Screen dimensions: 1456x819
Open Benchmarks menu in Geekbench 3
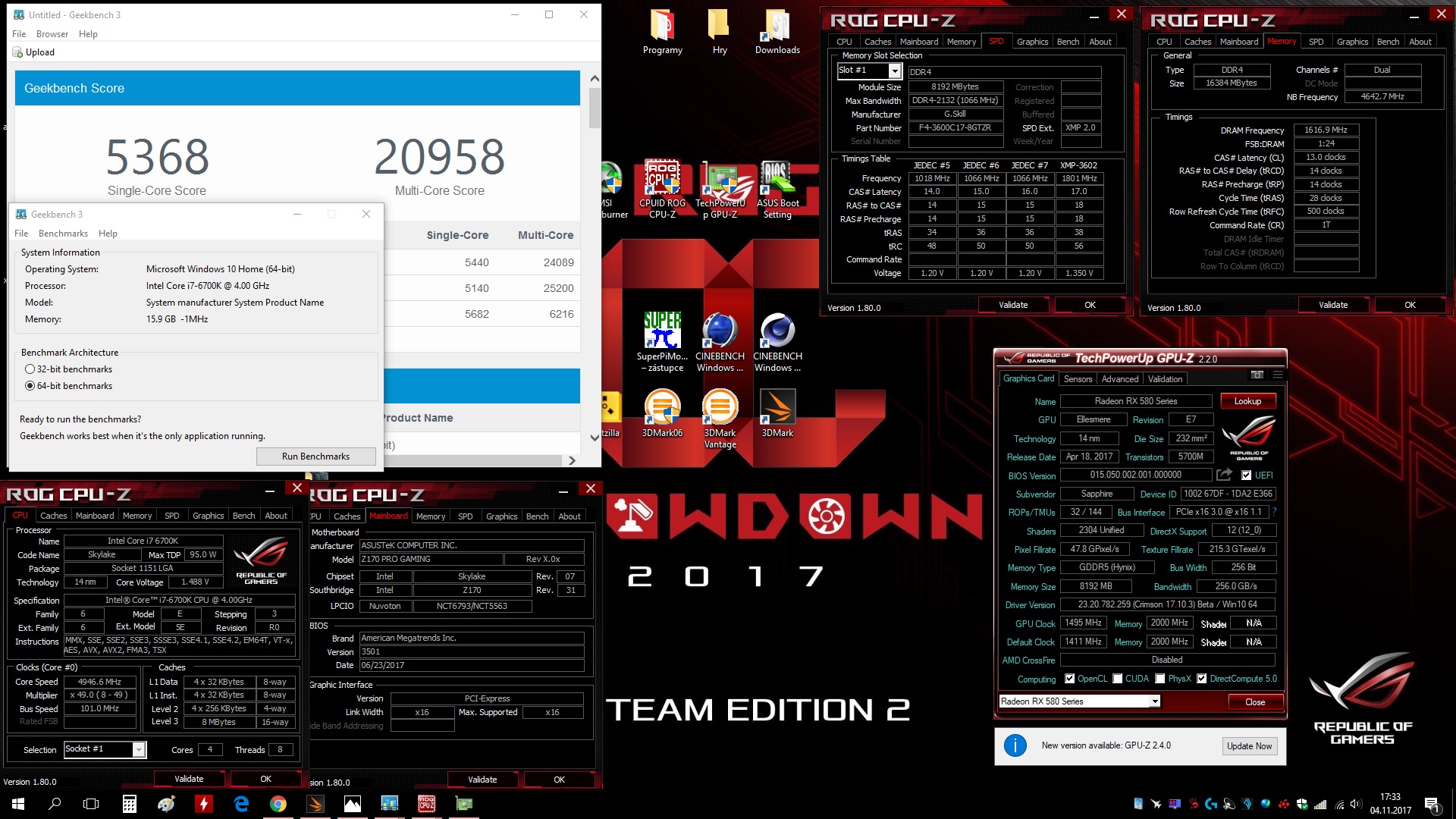[x=63, y=234]
